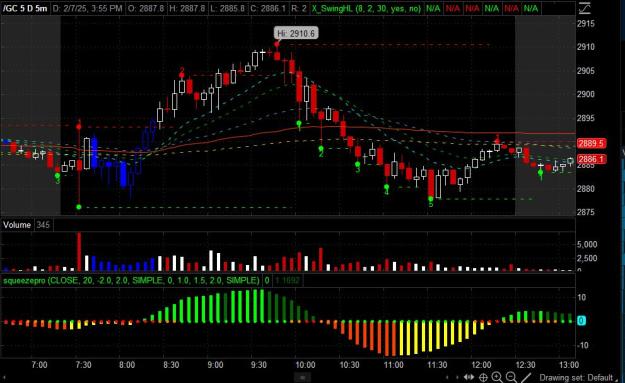Click the Volume study label
Image resolution: width=625 pixels, height=383 pixels.
(x=17, y=225)
